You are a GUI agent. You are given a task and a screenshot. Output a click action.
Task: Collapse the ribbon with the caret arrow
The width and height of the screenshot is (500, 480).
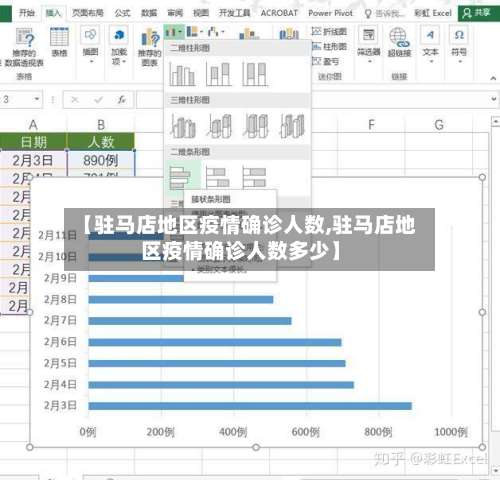[x=493, y=78]
